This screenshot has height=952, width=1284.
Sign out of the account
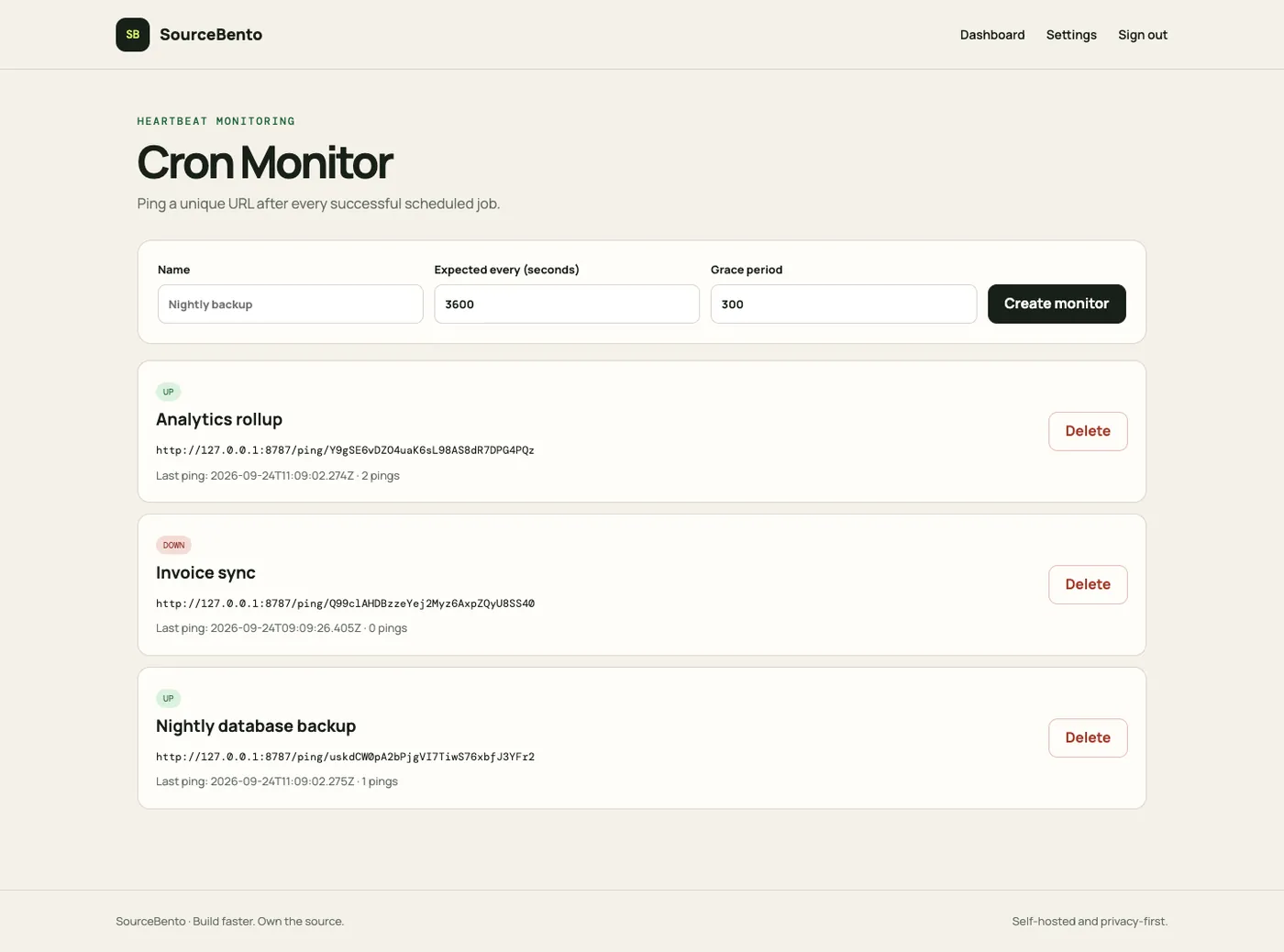pyautogui.click(x=1143, y=35)
